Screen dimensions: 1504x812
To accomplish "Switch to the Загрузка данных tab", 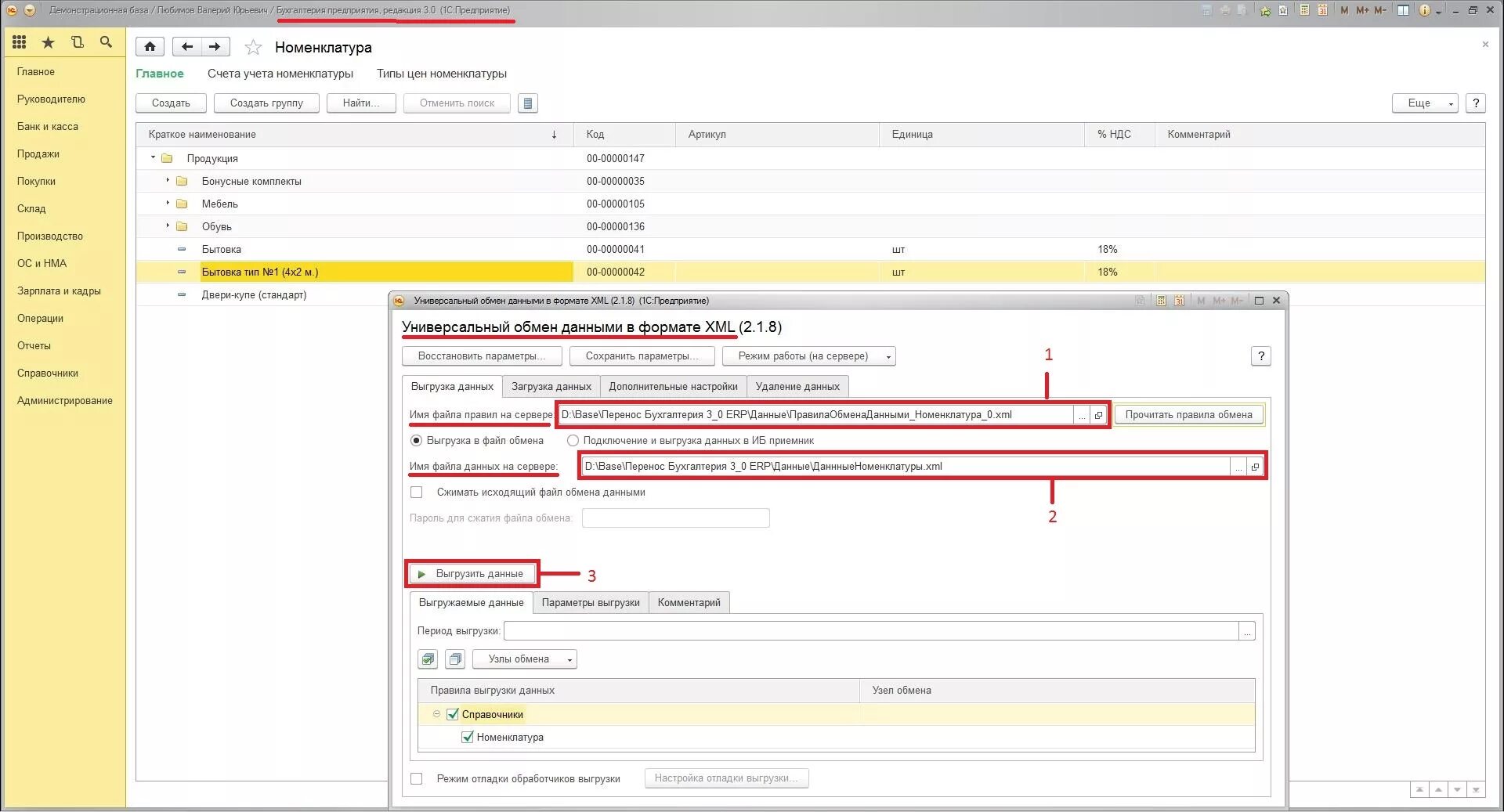I will tap(551, 387).
